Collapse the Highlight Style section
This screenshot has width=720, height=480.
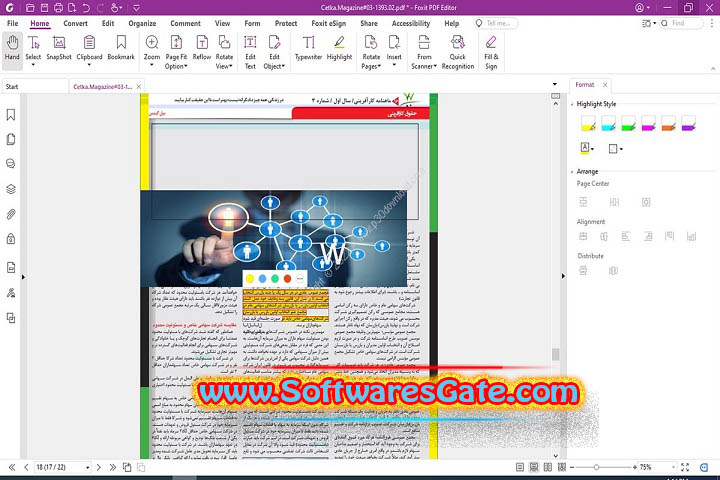572,104
